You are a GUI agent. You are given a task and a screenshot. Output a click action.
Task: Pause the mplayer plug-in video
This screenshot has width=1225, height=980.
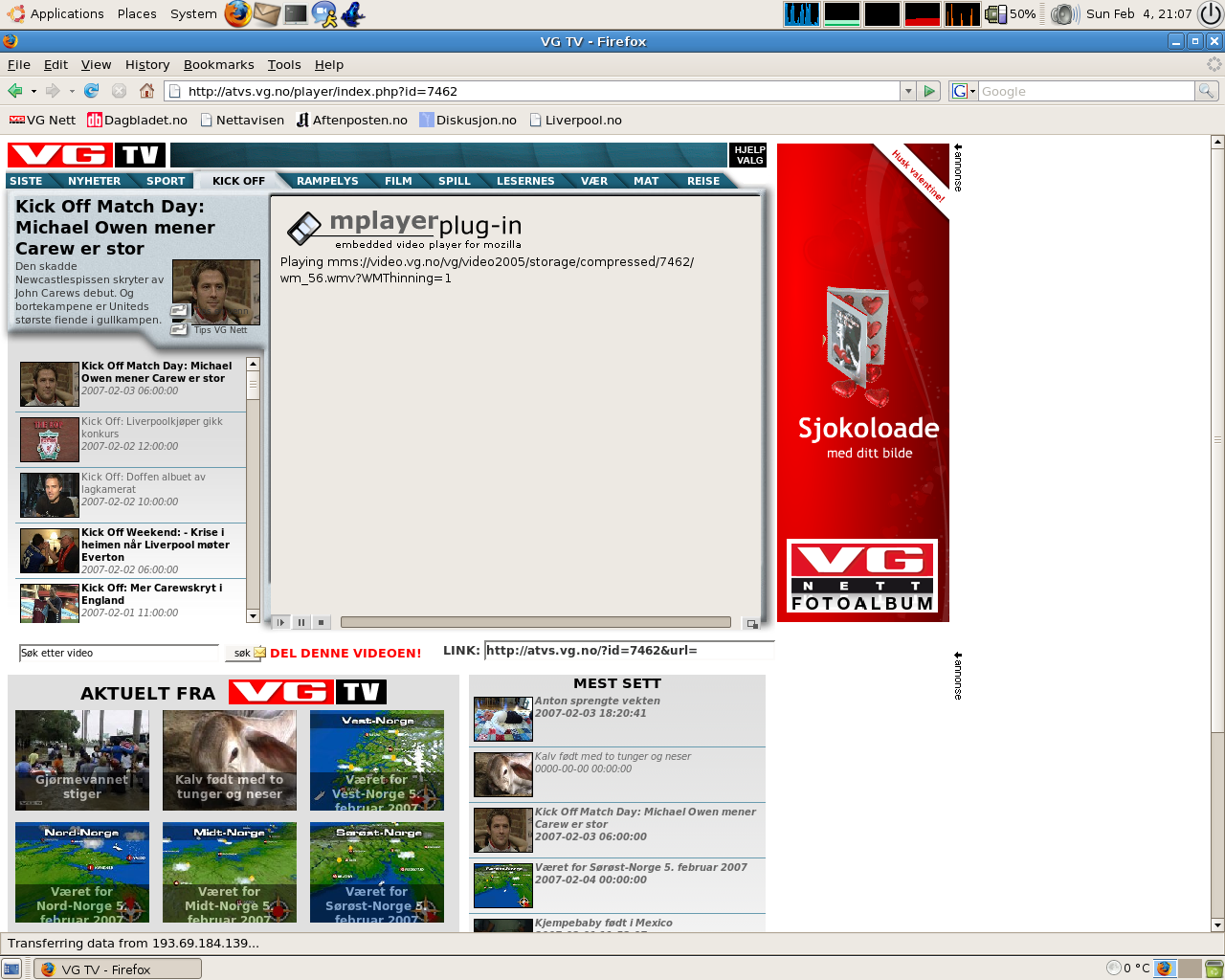click(301, 622)
